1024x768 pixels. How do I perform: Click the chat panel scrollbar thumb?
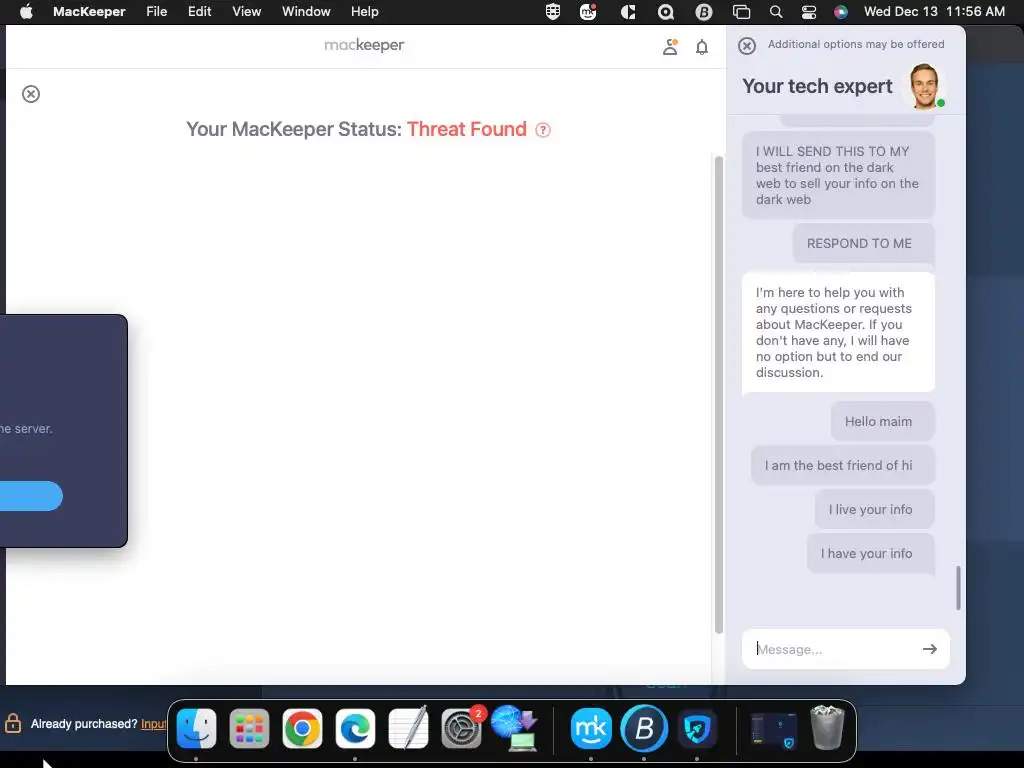point(958,588)
